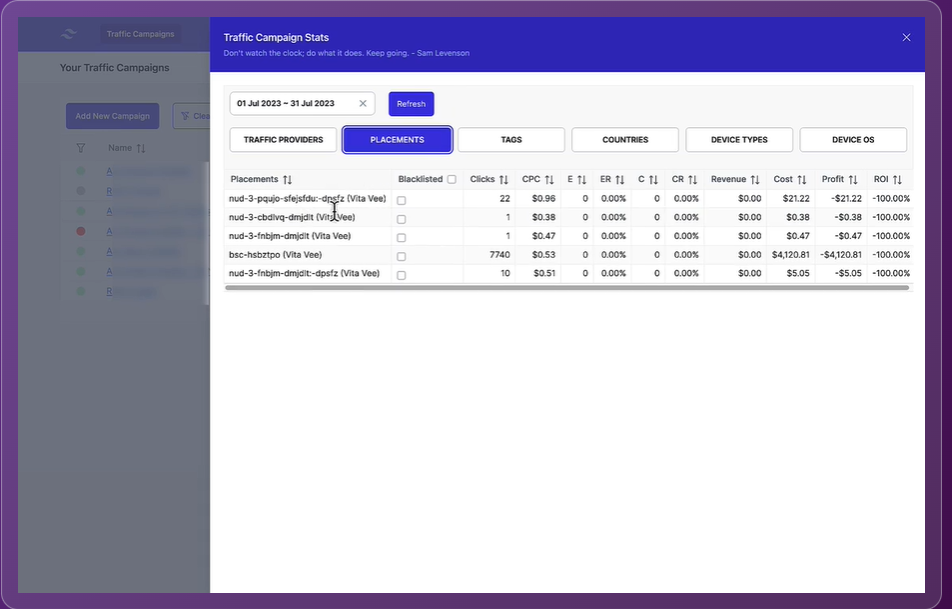952x609 pixels.
Task: Click placement name bsc-hsbztpo (Vita Vee)
Action: (275, 255)
